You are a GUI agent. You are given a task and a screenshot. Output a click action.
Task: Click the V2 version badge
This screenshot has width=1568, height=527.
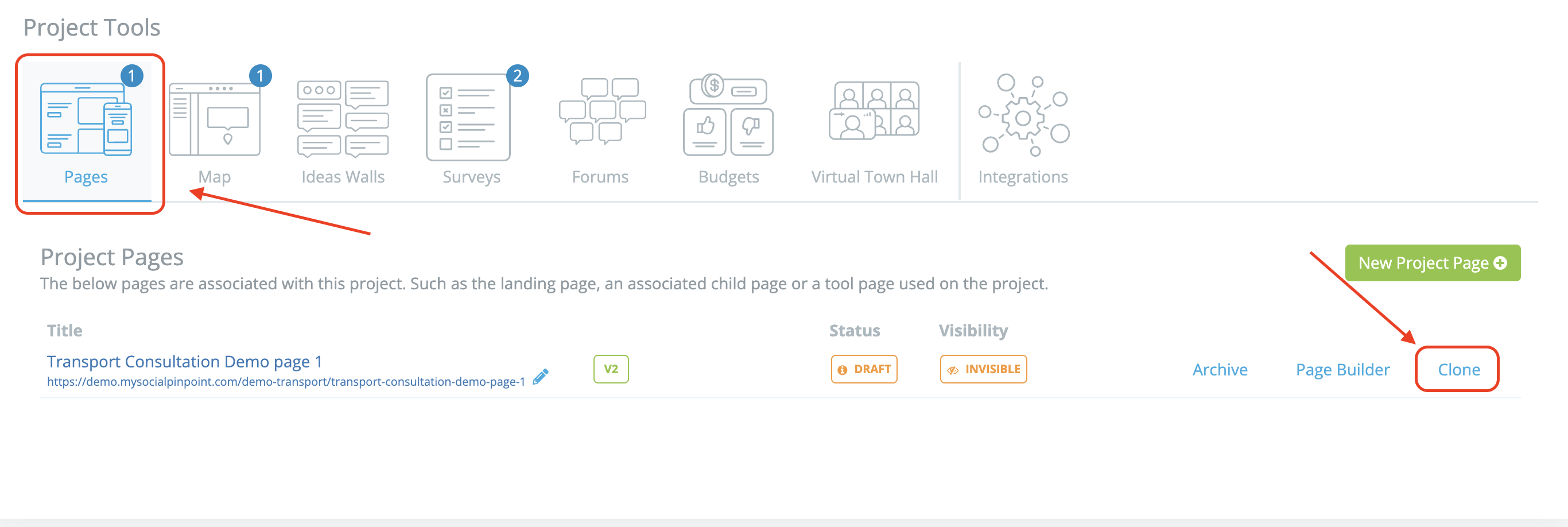[611, 369]
